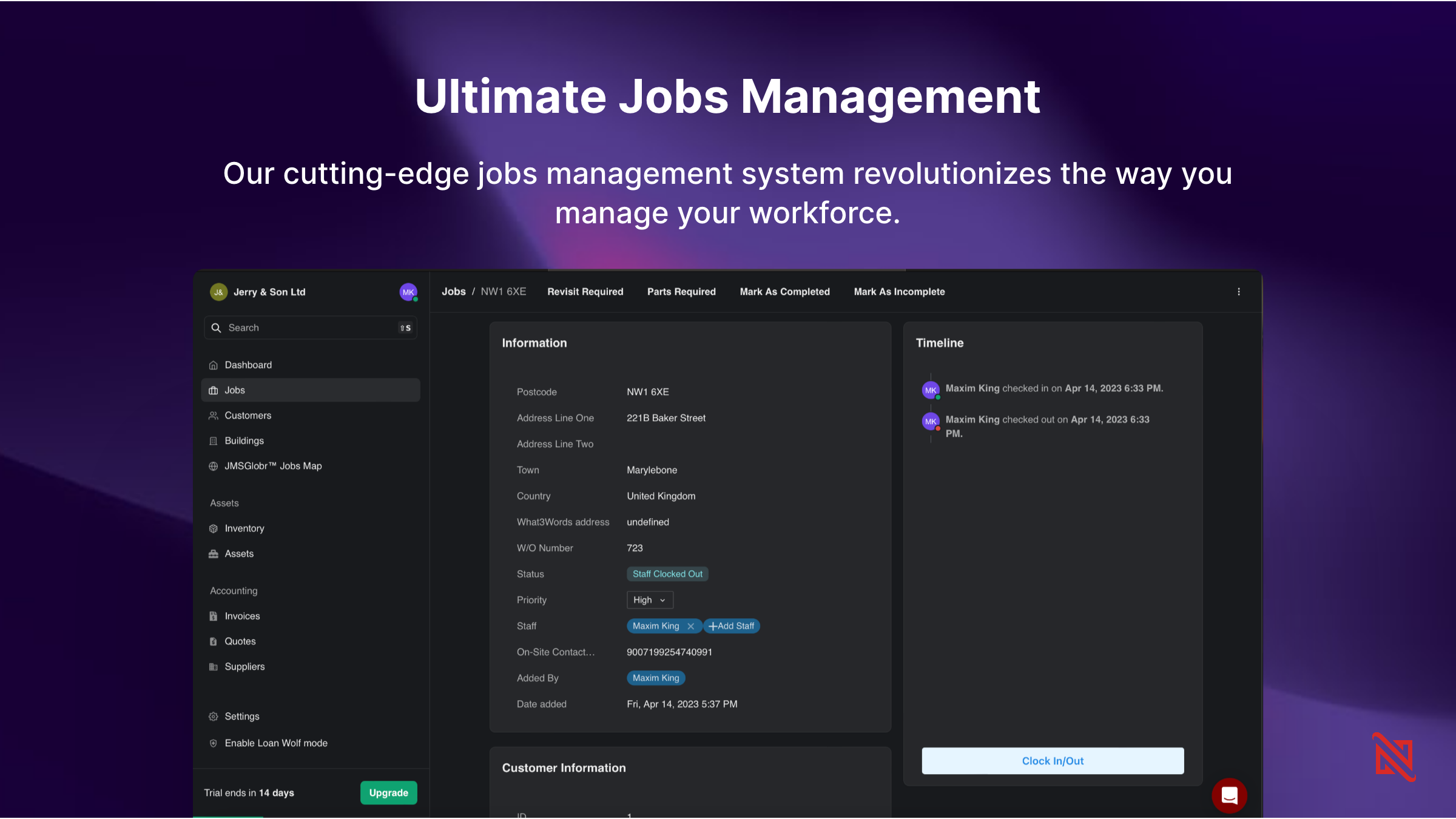The width and height of the screenshot is (1456, 819).
Task: Open the three-dot overflow menu top right
Action: coord(1238,291)
